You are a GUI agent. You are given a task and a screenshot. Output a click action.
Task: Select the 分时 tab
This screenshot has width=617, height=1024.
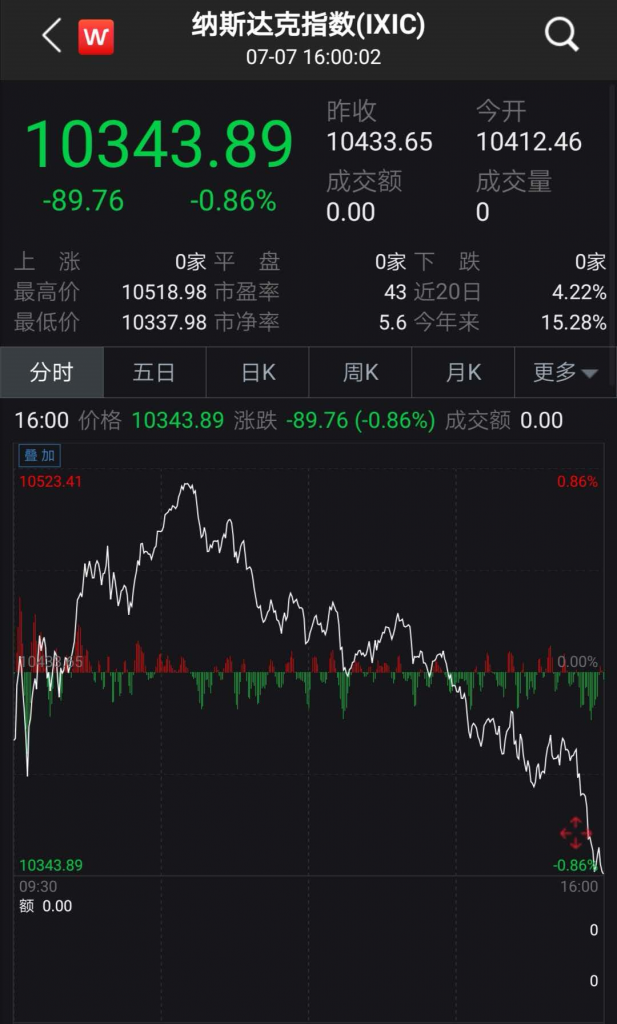click(x=52, y=372)
